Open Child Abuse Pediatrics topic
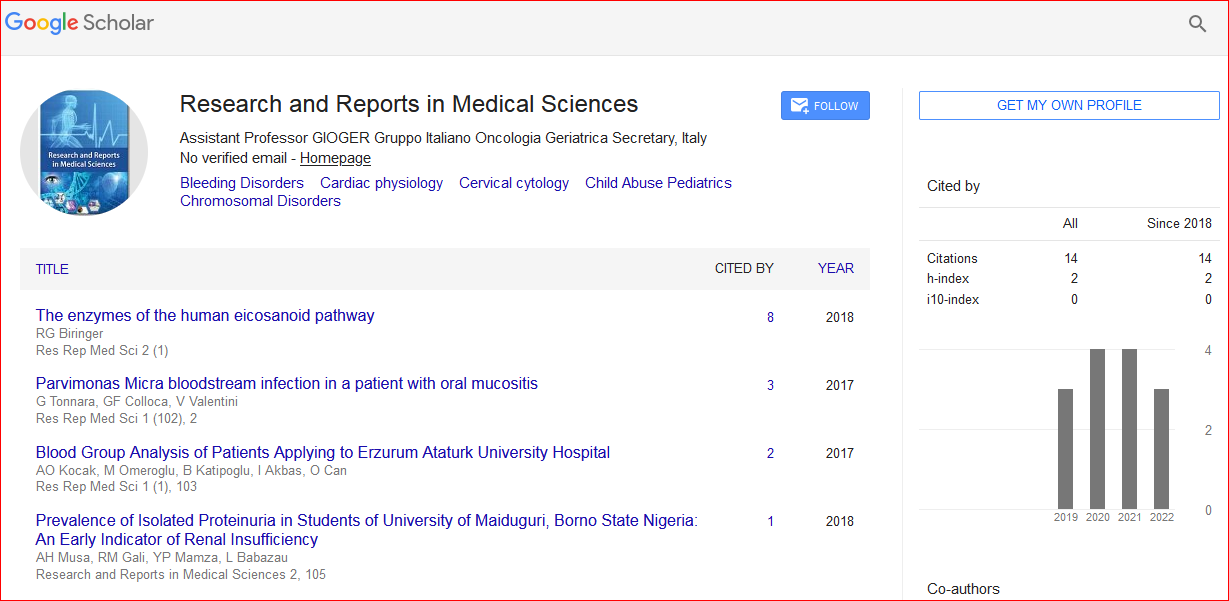Viewport: 1229px width, 601px height. (658, 183)
